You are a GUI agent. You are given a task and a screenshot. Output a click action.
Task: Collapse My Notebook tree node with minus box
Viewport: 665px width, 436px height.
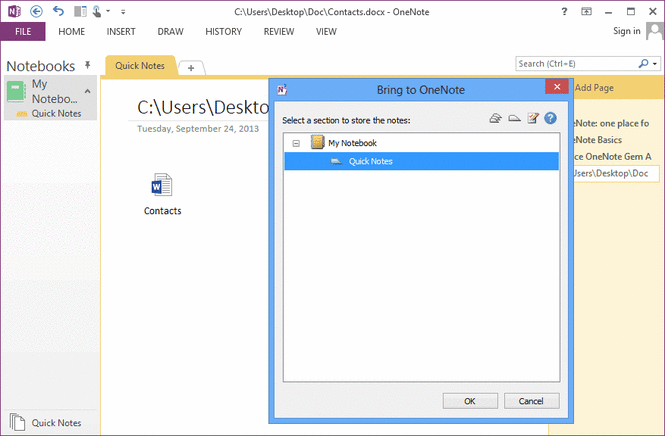click(x=296, y=143)
